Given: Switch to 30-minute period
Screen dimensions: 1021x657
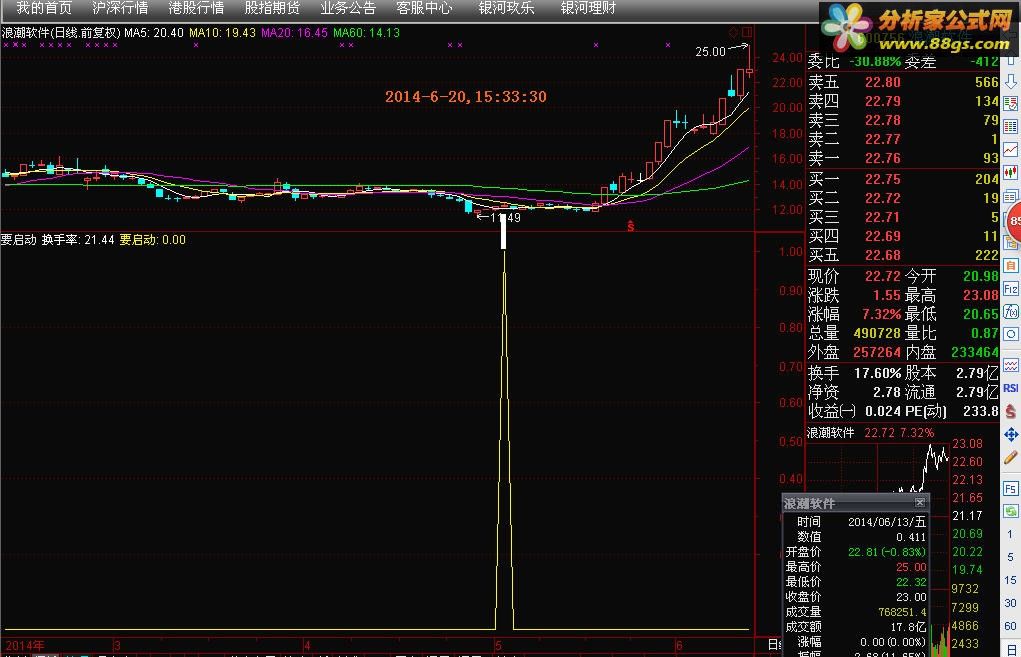Looking at the screenshot, I should pos(1011,603).
